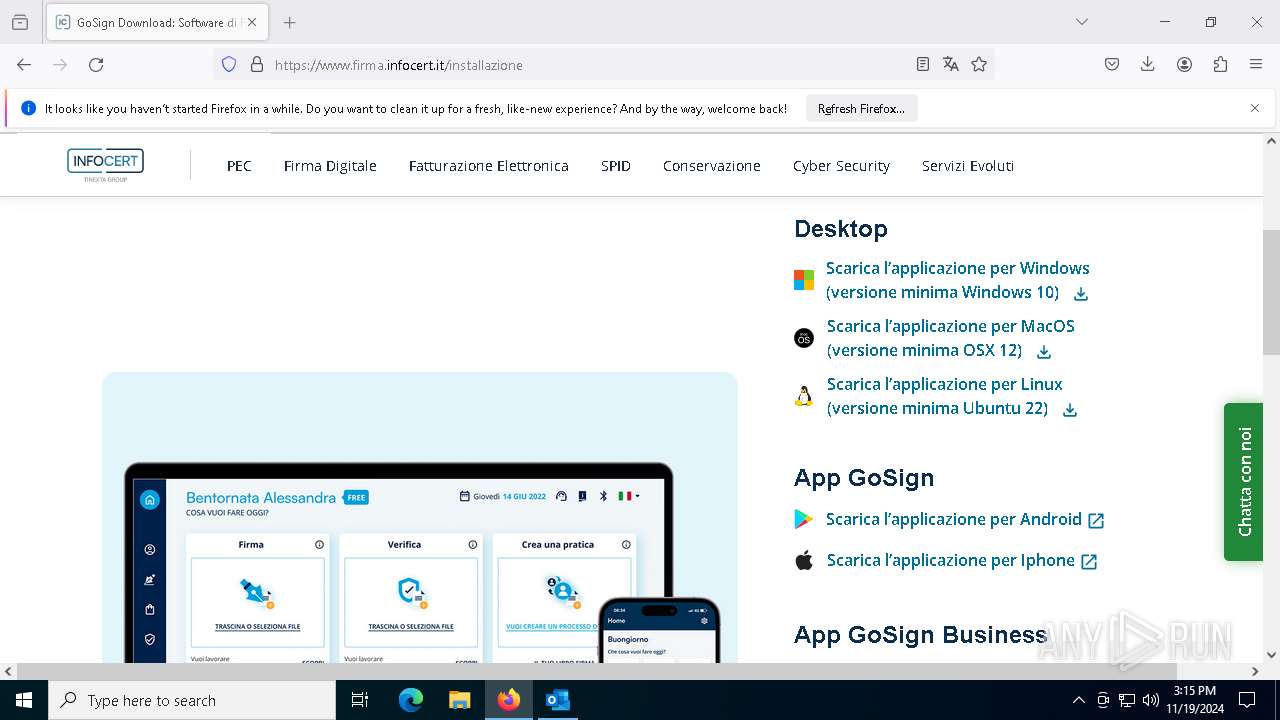Click Scarica l'applicazione per Linux link

(944, 396)
